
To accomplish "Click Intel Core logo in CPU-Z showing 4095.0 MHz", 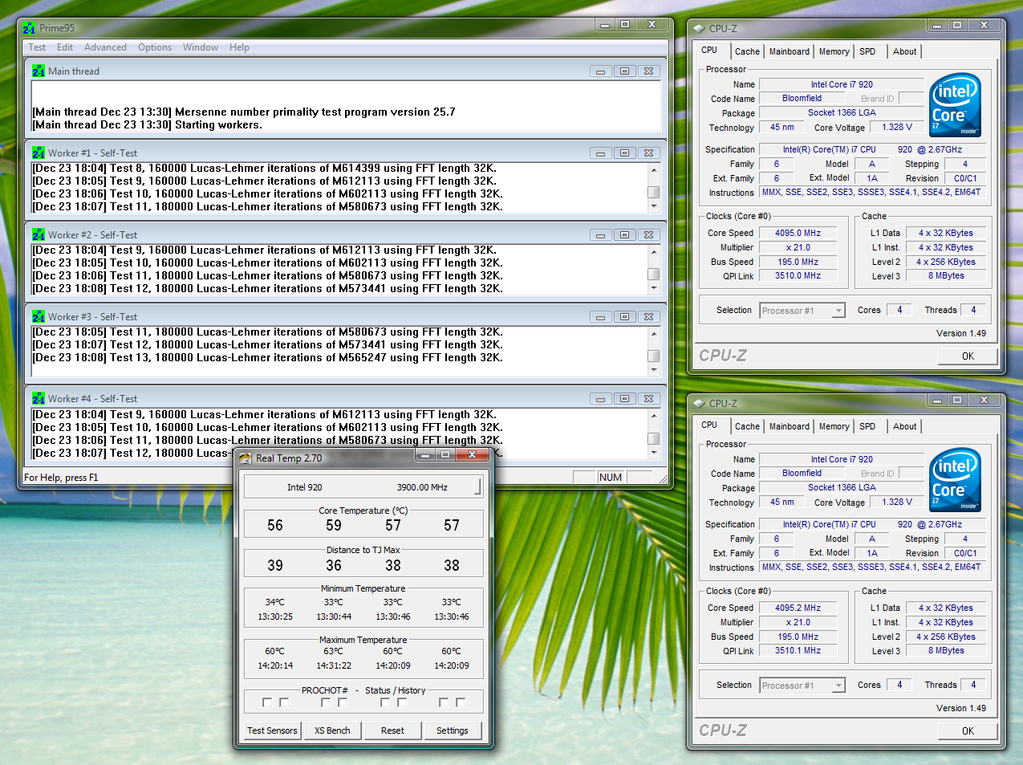I will click(x=954, y=105).
